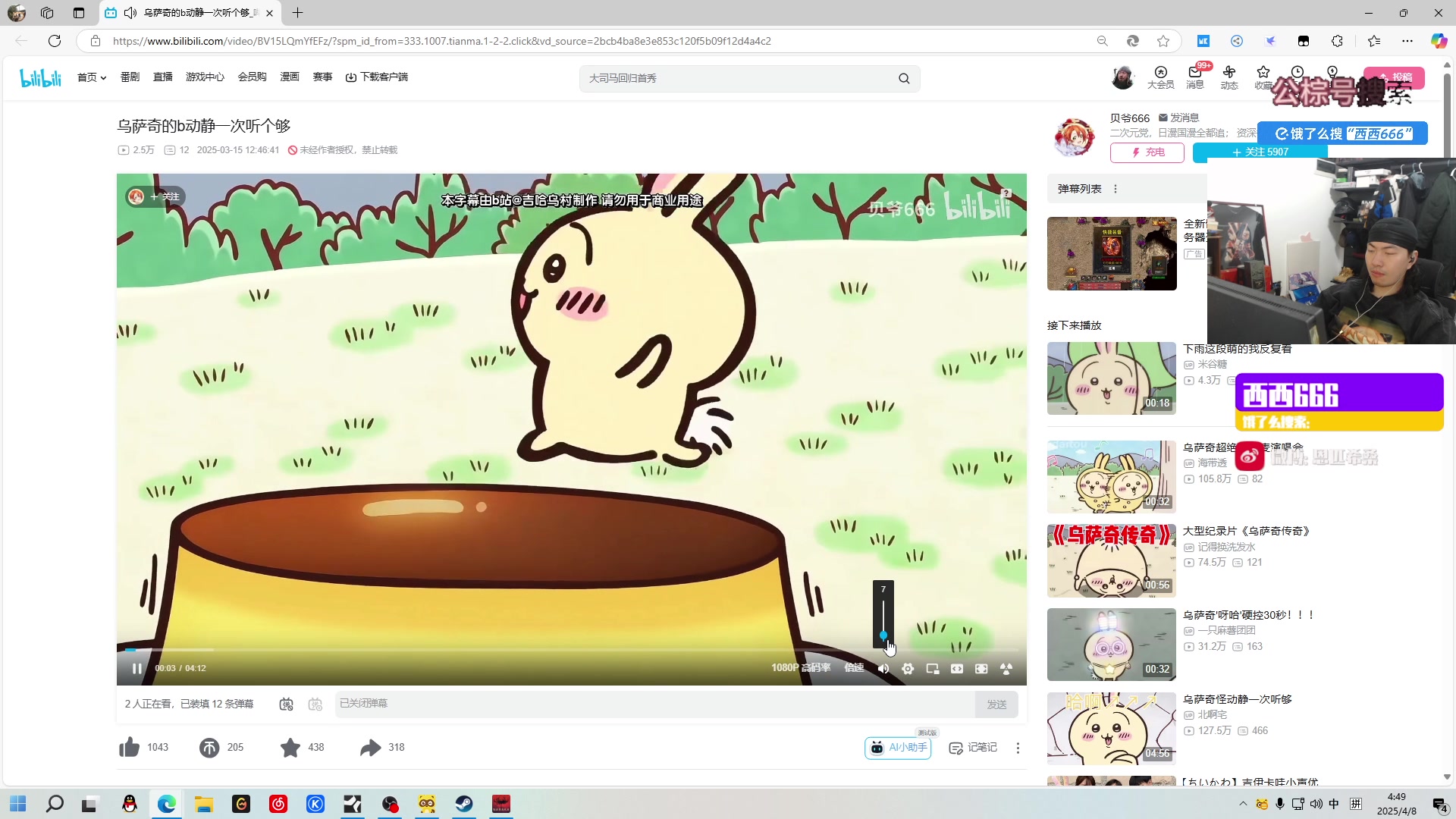Show hidden system tray icons chevron
This screenshot has height=819, width=1456.
coord(1243,804)
